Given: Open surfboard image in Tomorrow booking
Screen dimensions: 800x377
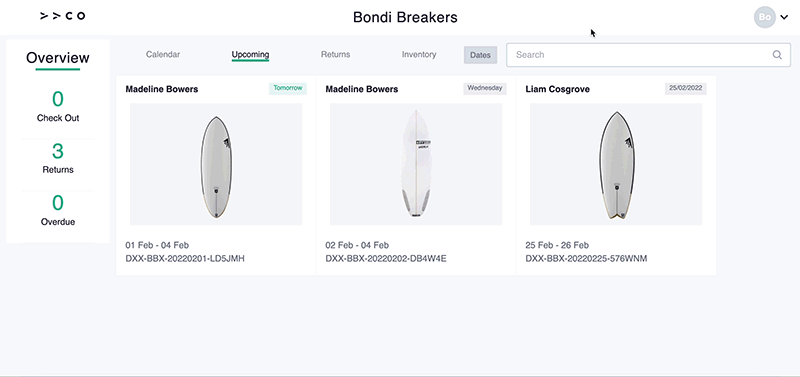Looking at the screenshot, I should click(x=216, y=164).
